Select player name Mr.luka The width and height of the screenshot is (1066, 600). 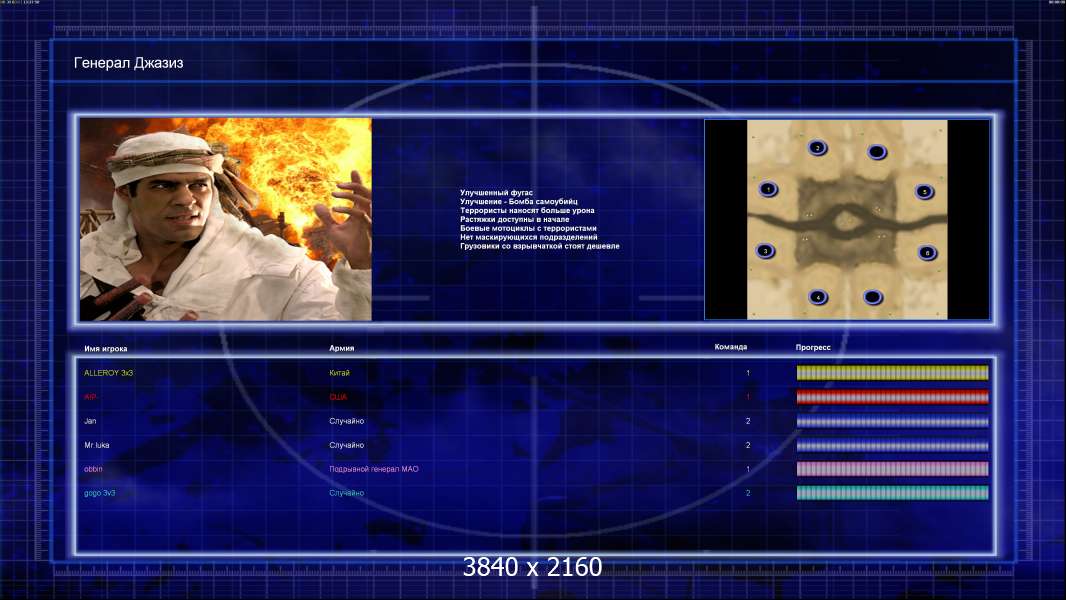(97, 445)
